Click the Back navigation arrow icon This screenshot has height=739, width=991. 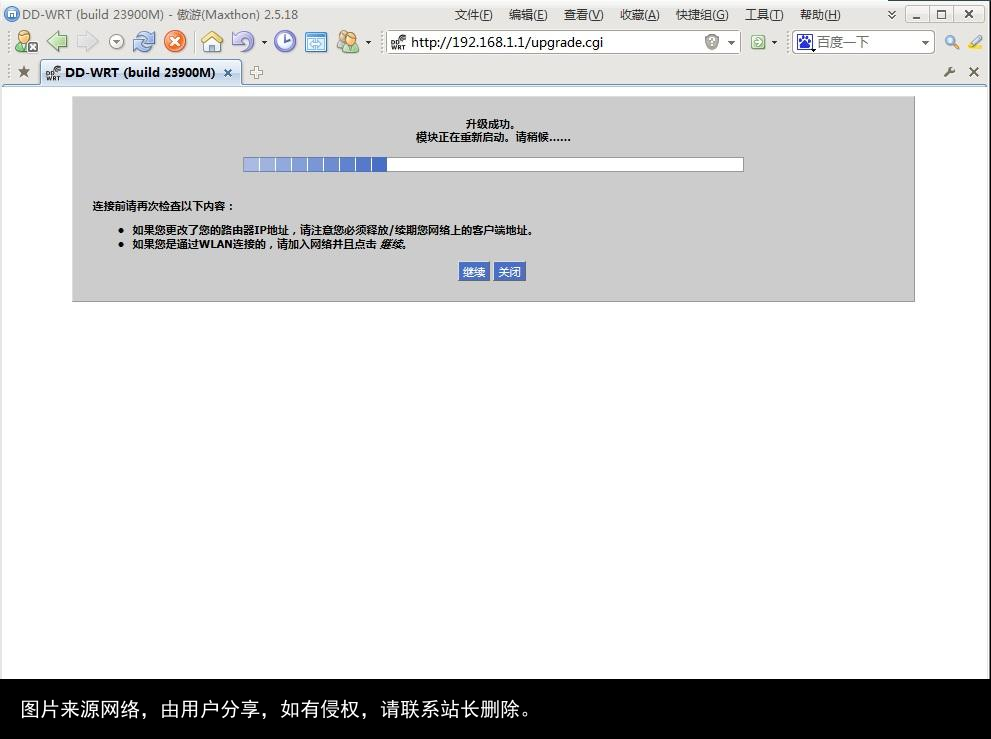[x=59, y=42]
